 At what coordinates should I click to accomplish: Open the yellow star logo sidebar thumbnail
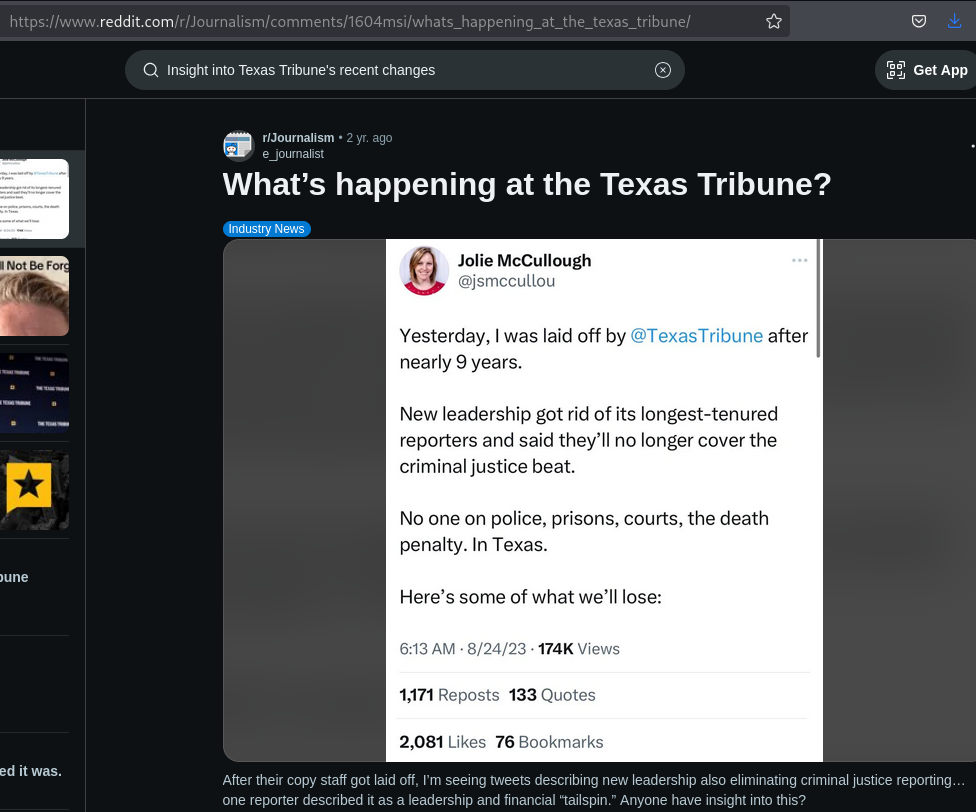pyautogui.click(x=34, y=490)
